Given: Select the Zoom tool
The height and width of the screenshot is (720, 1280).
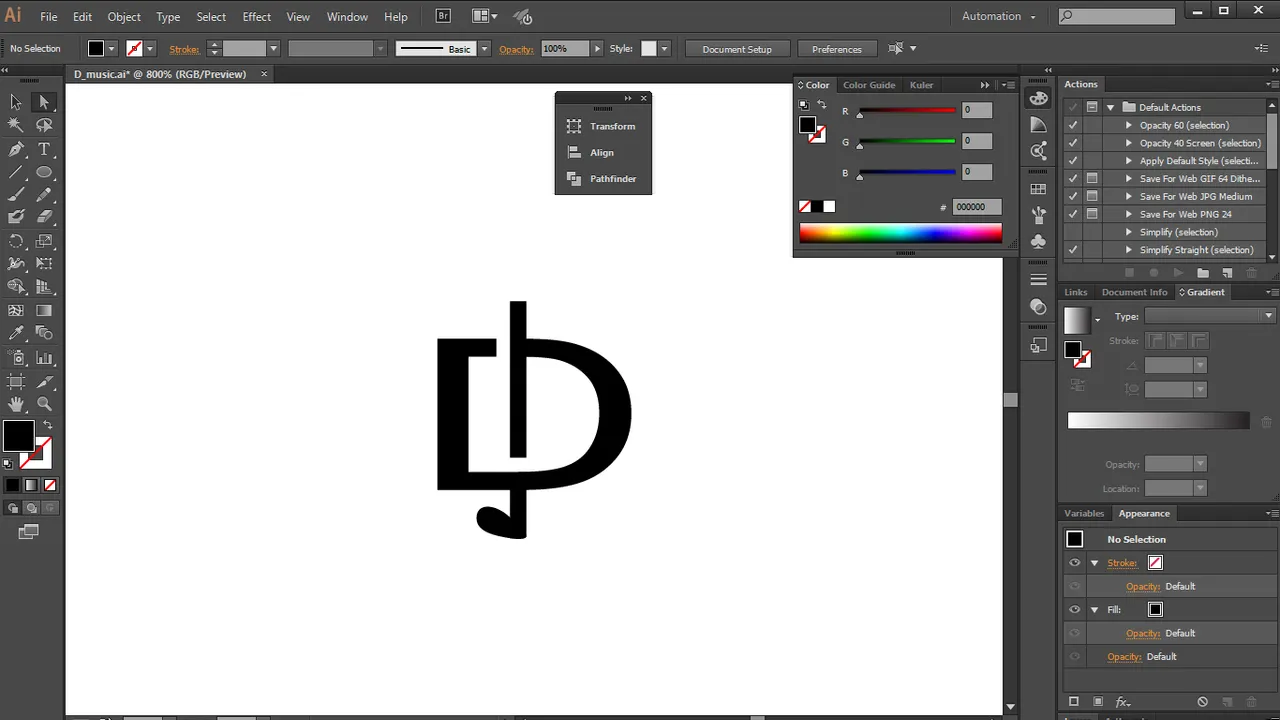Looking at the screenshot, I should click(44, 404).
